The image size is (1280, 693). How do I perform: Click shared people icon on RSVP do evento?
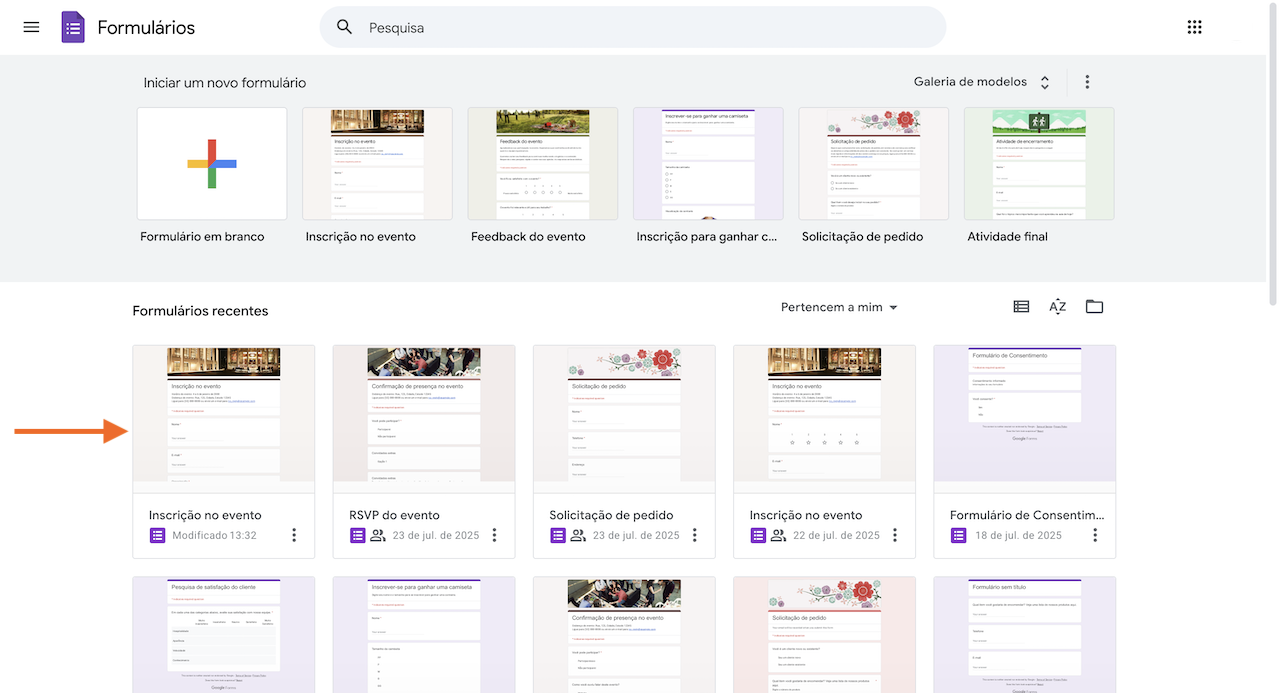coord(377,535)
